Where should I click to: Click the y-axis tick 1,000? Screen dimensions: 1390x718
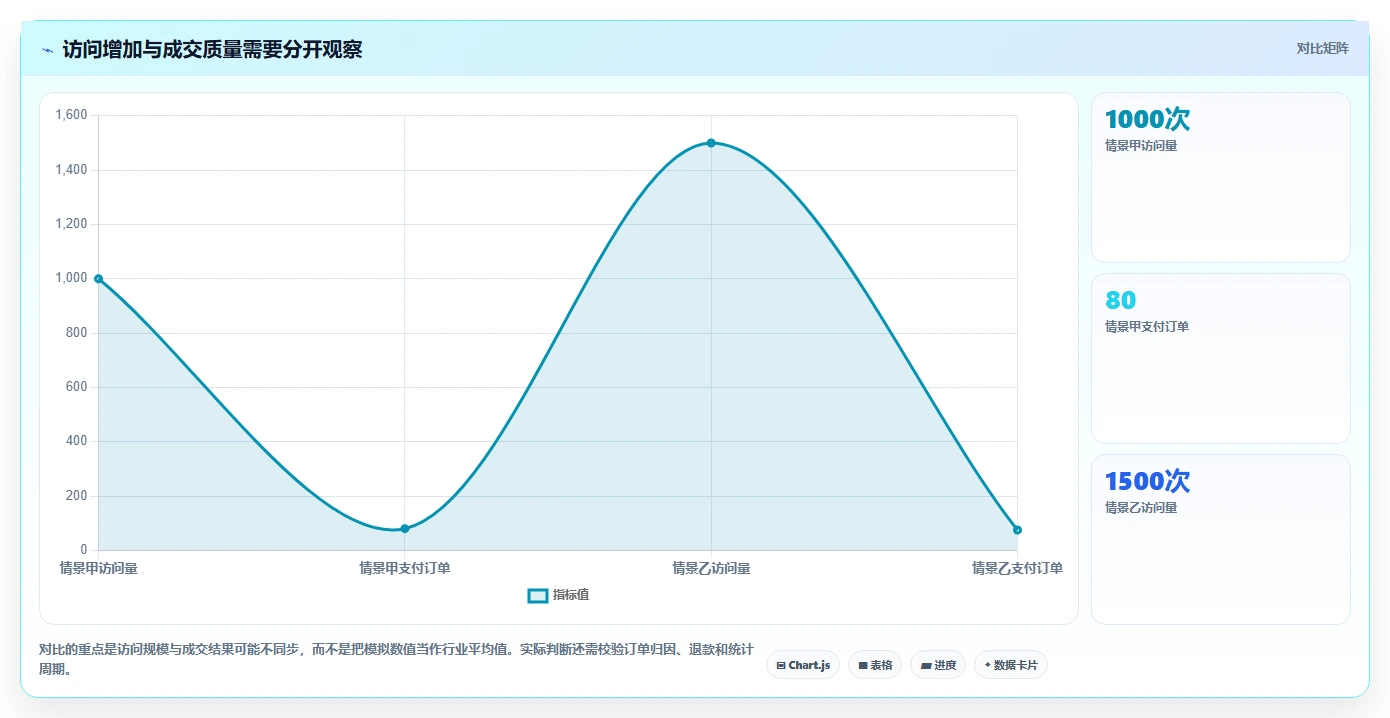pyautogui.click(x=72, y=278)
